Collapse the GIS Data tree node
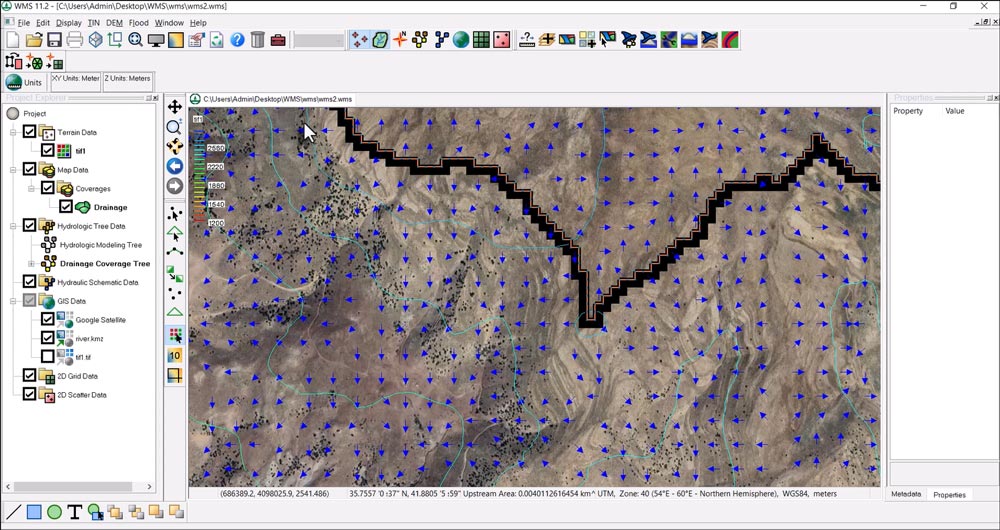Image resolution: width=1000 pixels, height=530 pixels. [x=13, y=301]
